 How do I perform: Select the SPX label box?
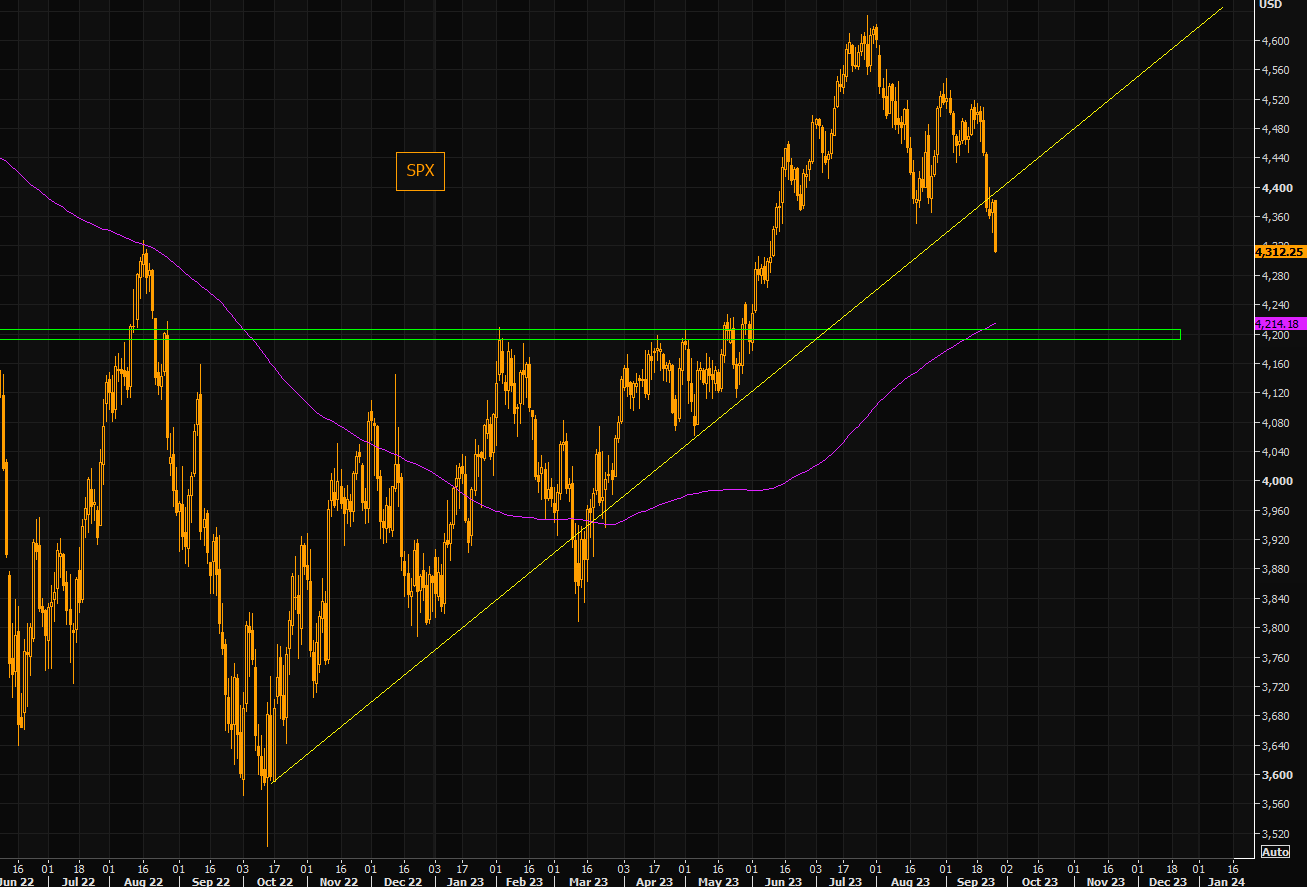pos(420,171)
